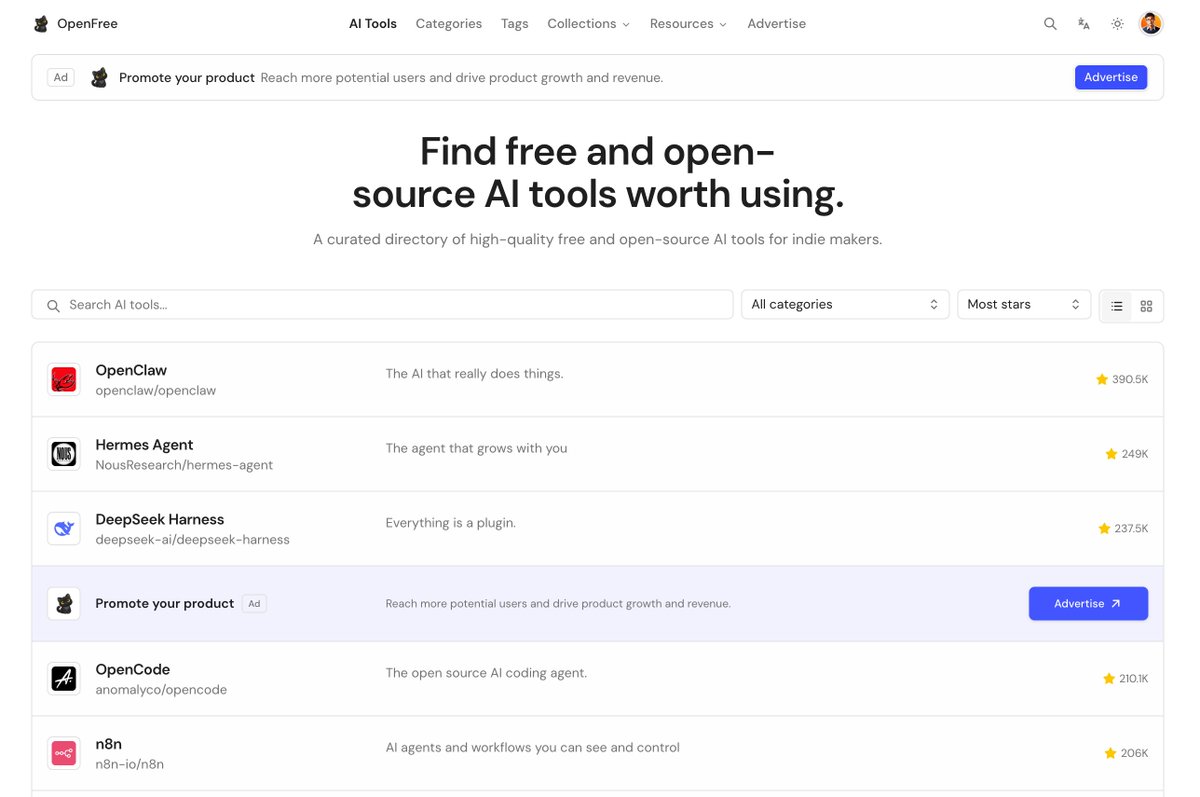
Task: Go to the AI Tools nav item
Action: tap(373, 24)
